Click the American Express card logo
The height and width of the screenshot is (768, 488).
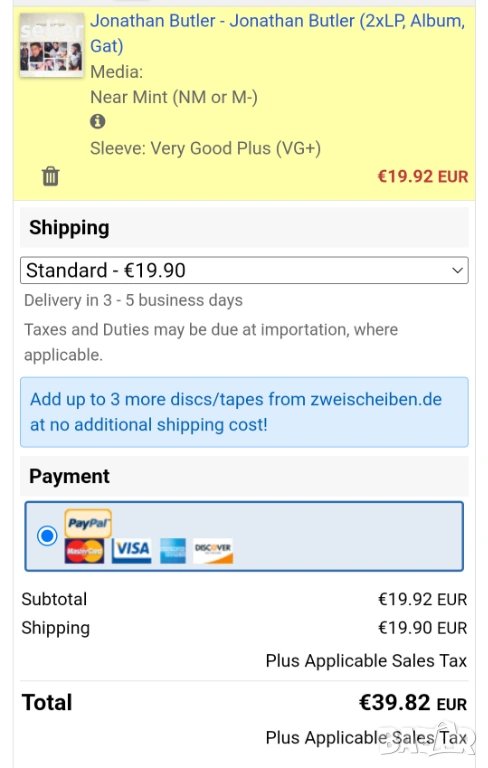click(x=173, y=551)
